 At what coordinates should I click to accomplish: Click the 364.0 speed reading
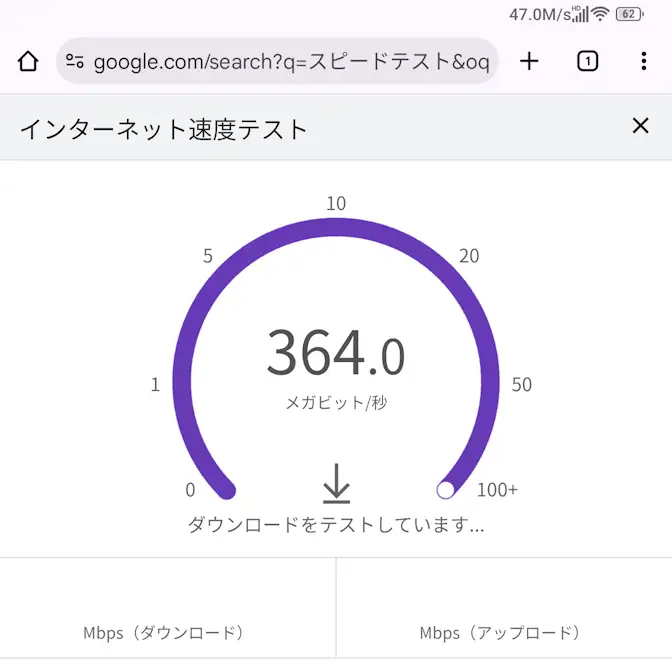click(336, 355)
